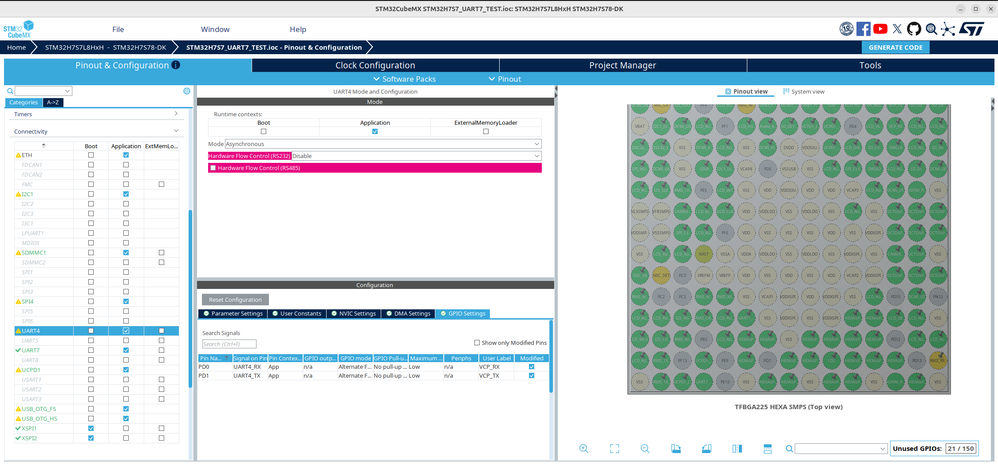Select the A->Z tab

tap(53, 102)
